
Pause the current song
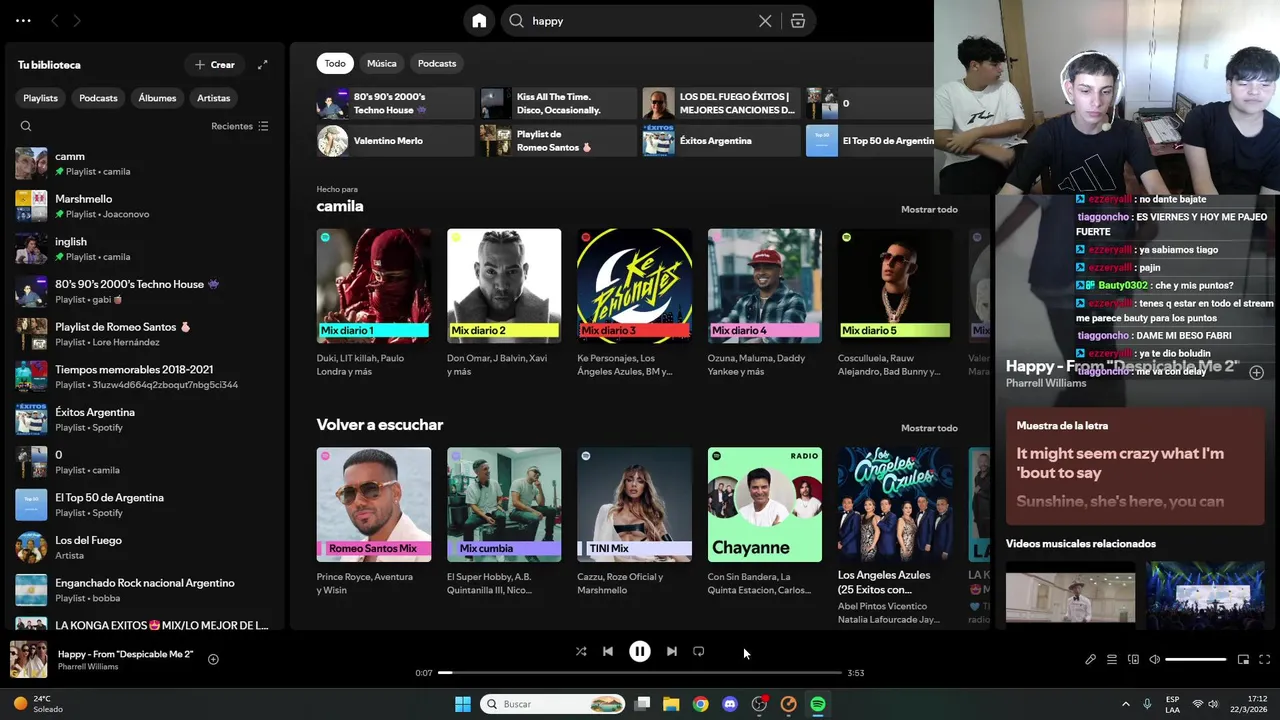(640, 651)
